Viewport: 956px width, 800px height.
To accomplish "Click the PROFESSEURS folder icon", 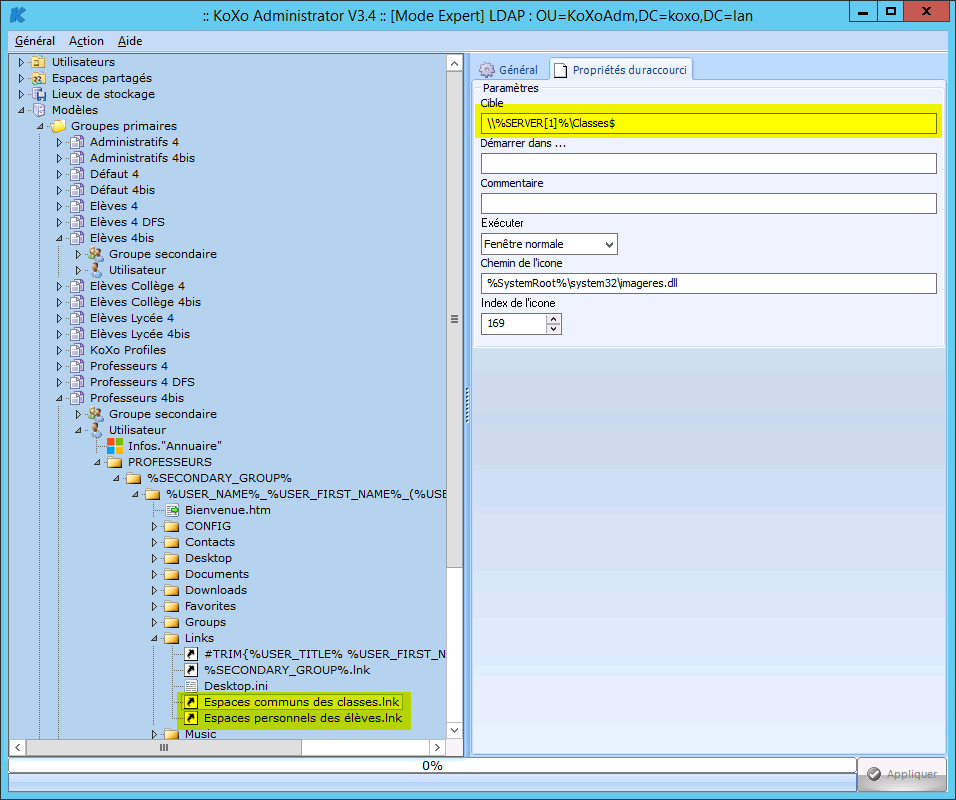I will 115,462.
